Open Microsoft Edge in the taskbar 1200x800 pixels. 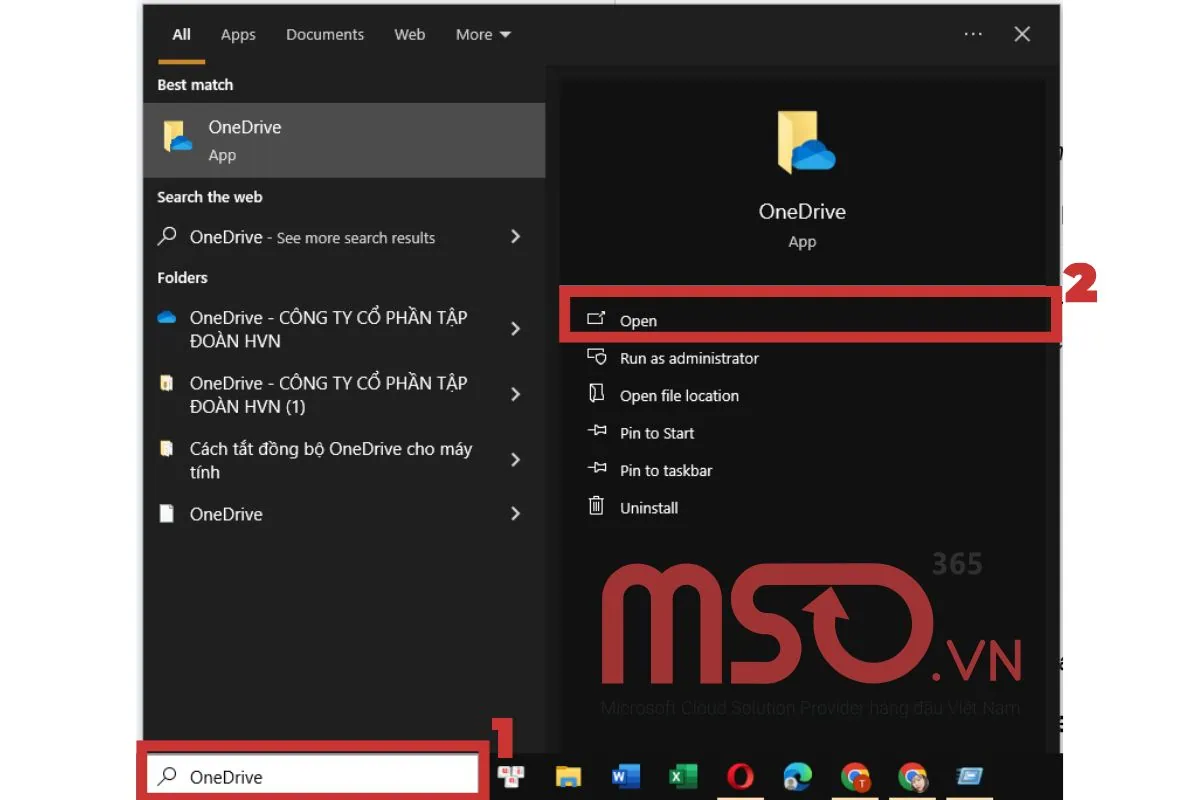(x=797, y=776)
